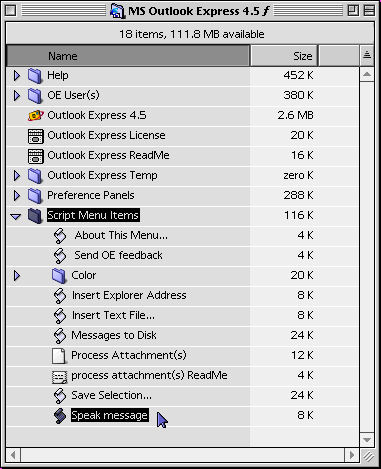Select the "Outlook Express License" name
This screenshot has width=381, height=469.
point(106,135)
